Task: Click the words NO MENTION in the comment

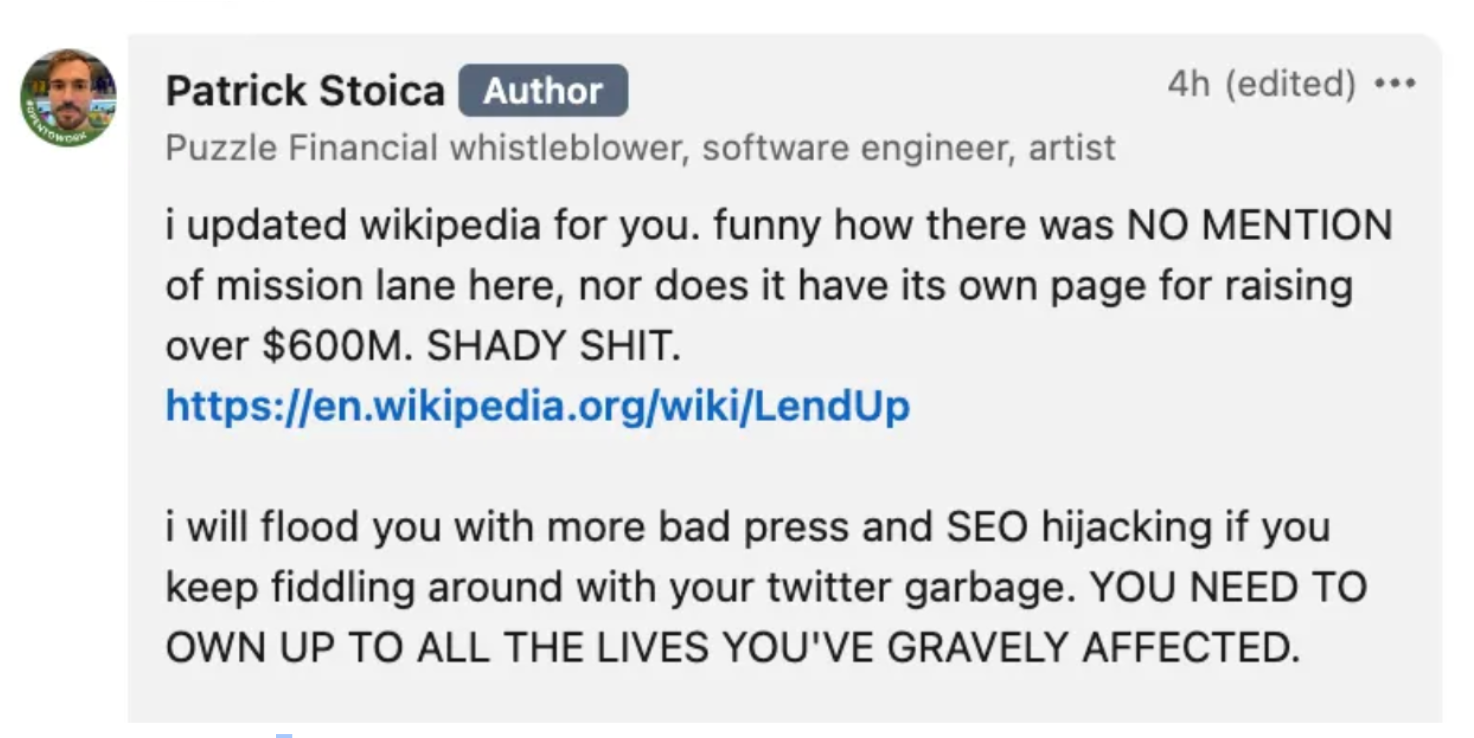Action: point(1259,225)
